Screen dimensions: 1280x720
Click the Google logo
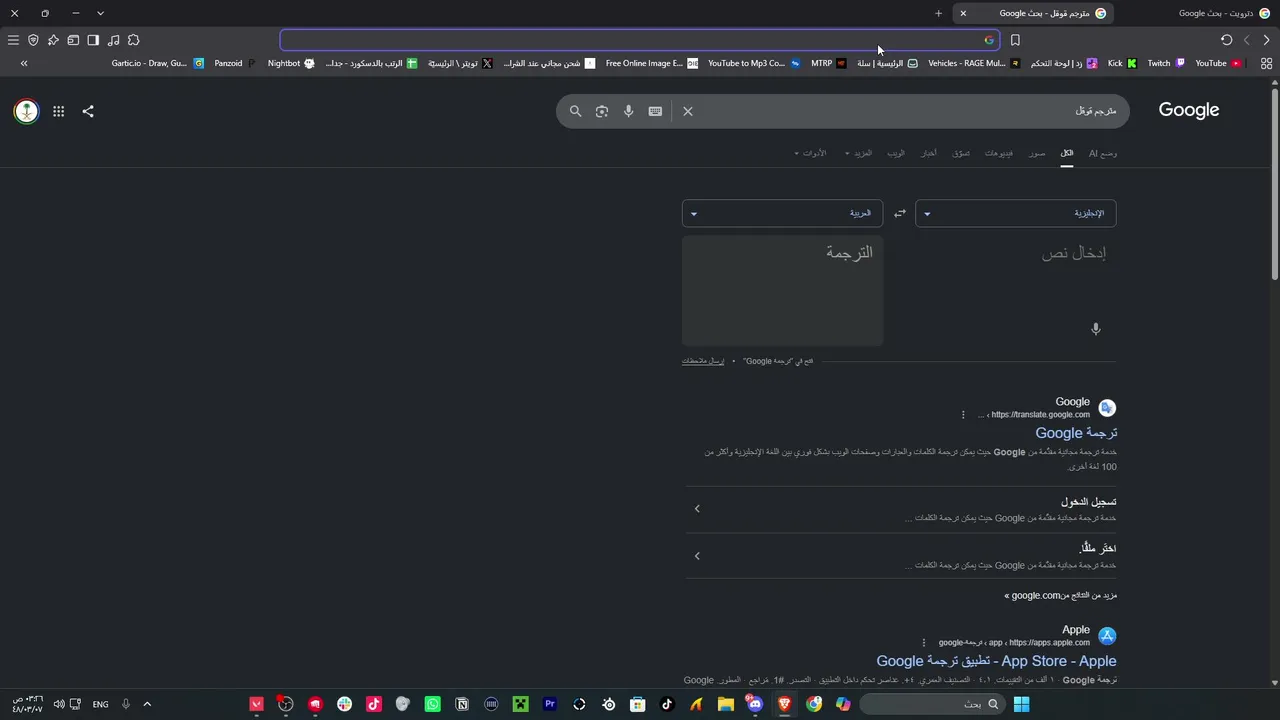coord(1189,110)
